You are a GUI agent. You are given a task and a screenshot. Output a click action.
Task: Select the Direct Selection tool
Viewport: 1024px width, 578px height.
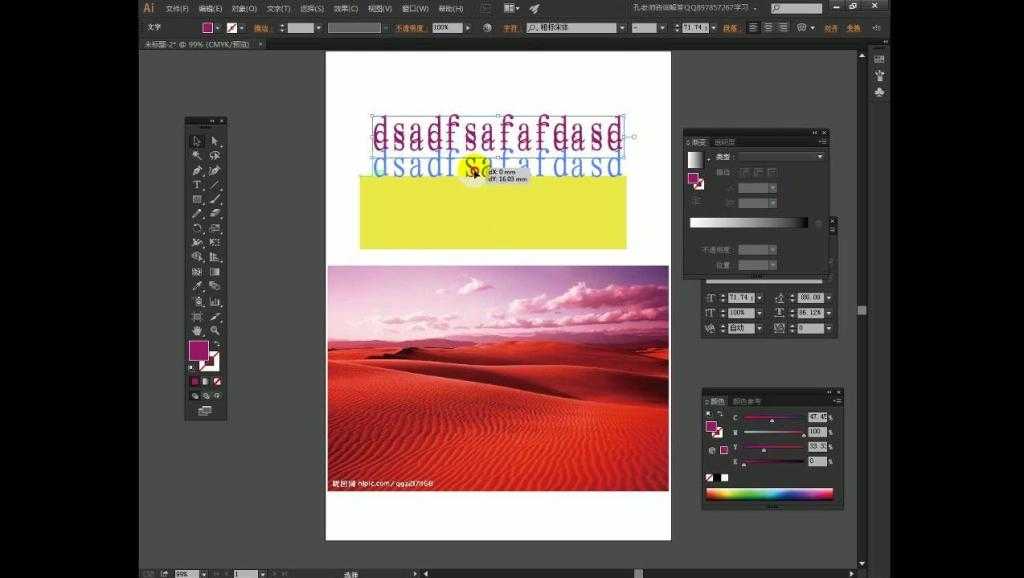(215, 141)
